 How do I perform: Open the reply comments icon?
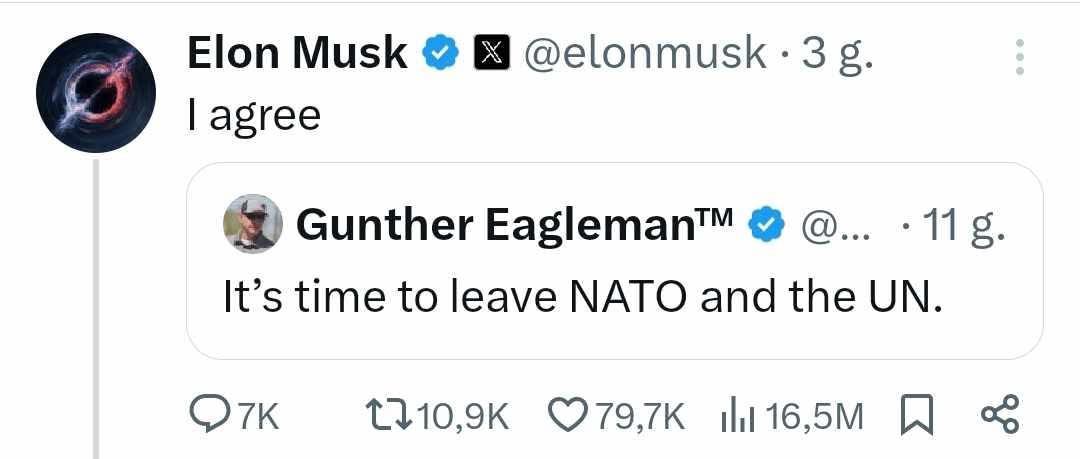click(210, 415)
